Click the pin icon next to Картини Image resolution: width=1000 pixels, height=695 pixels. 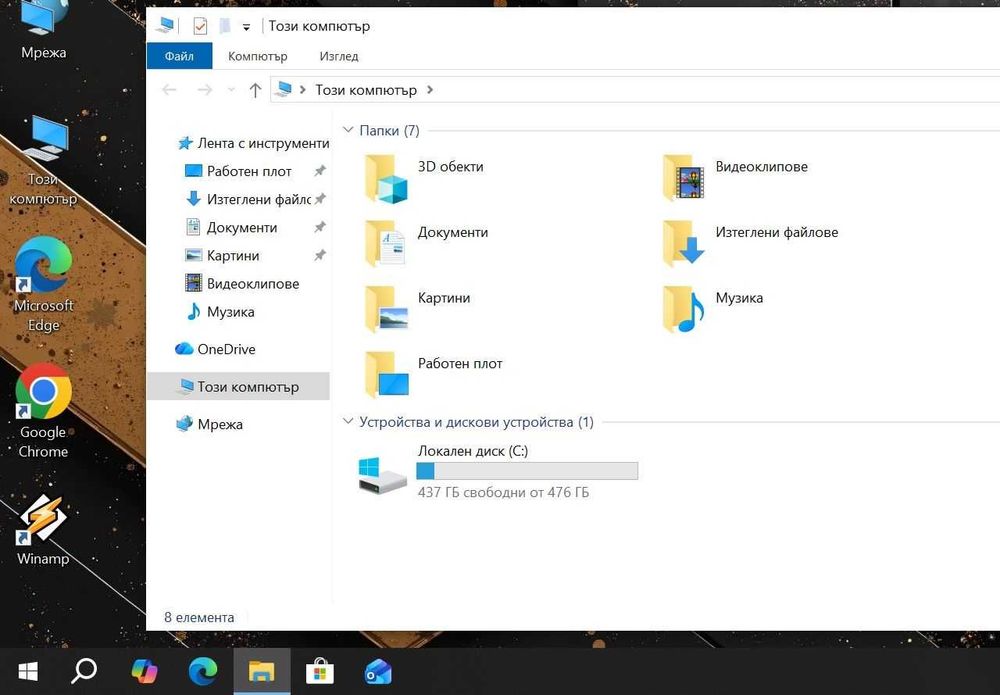coord(320,255)
